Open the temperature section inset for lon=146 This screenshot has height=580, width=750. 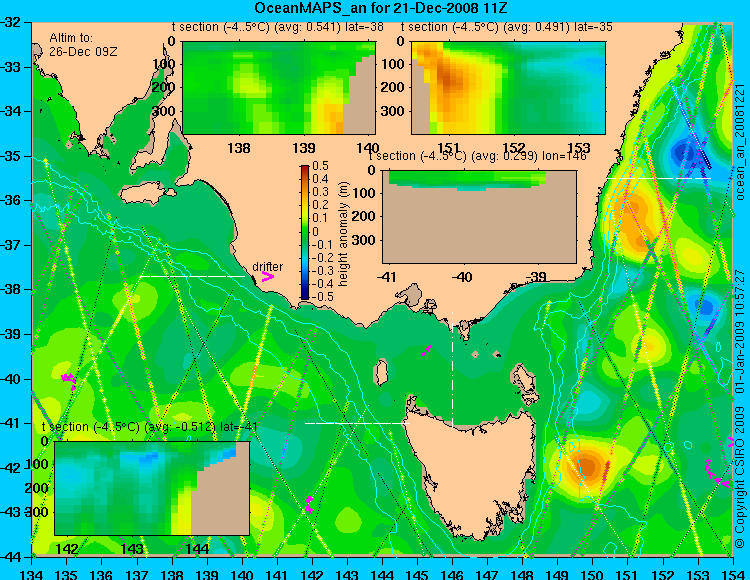(x=479, y=217)
